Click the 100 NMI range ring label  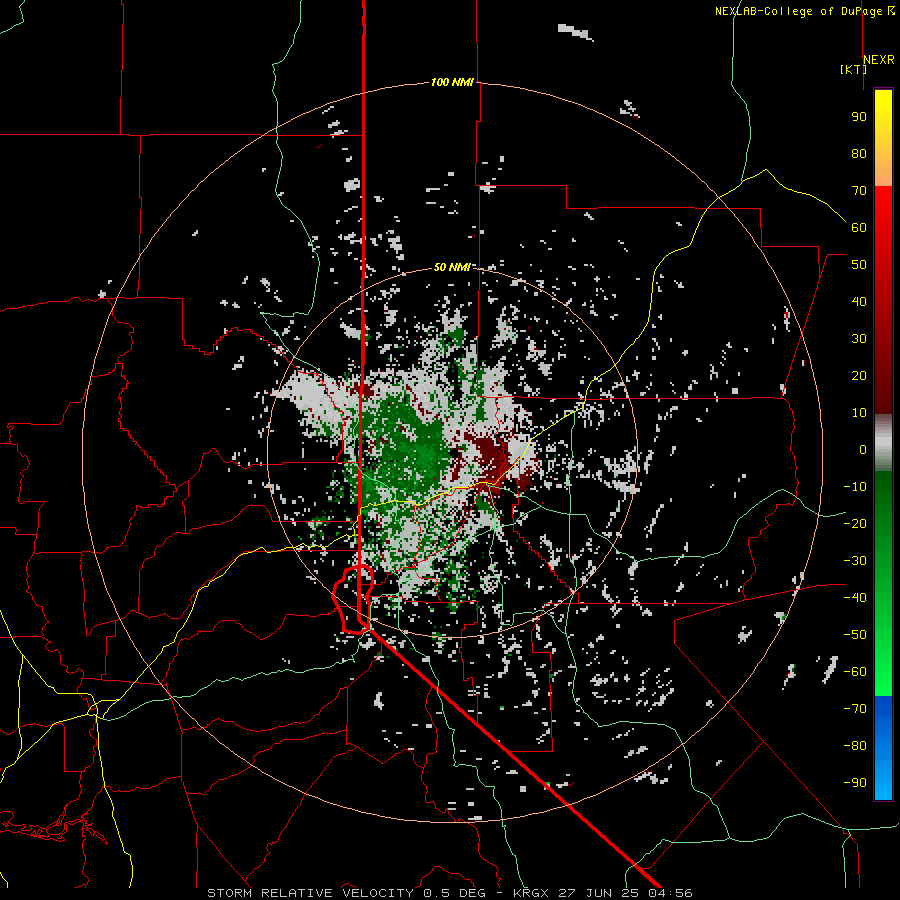452,82
